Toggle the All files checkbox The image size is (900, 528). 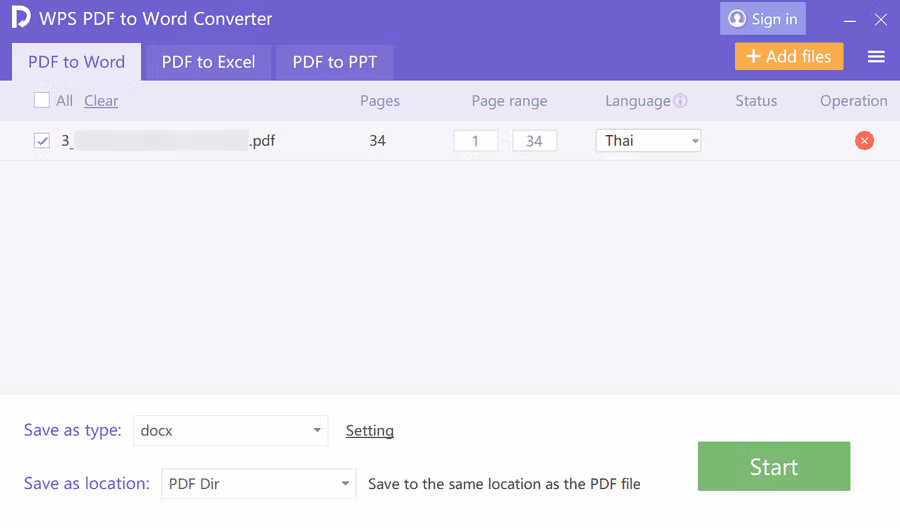42,100
